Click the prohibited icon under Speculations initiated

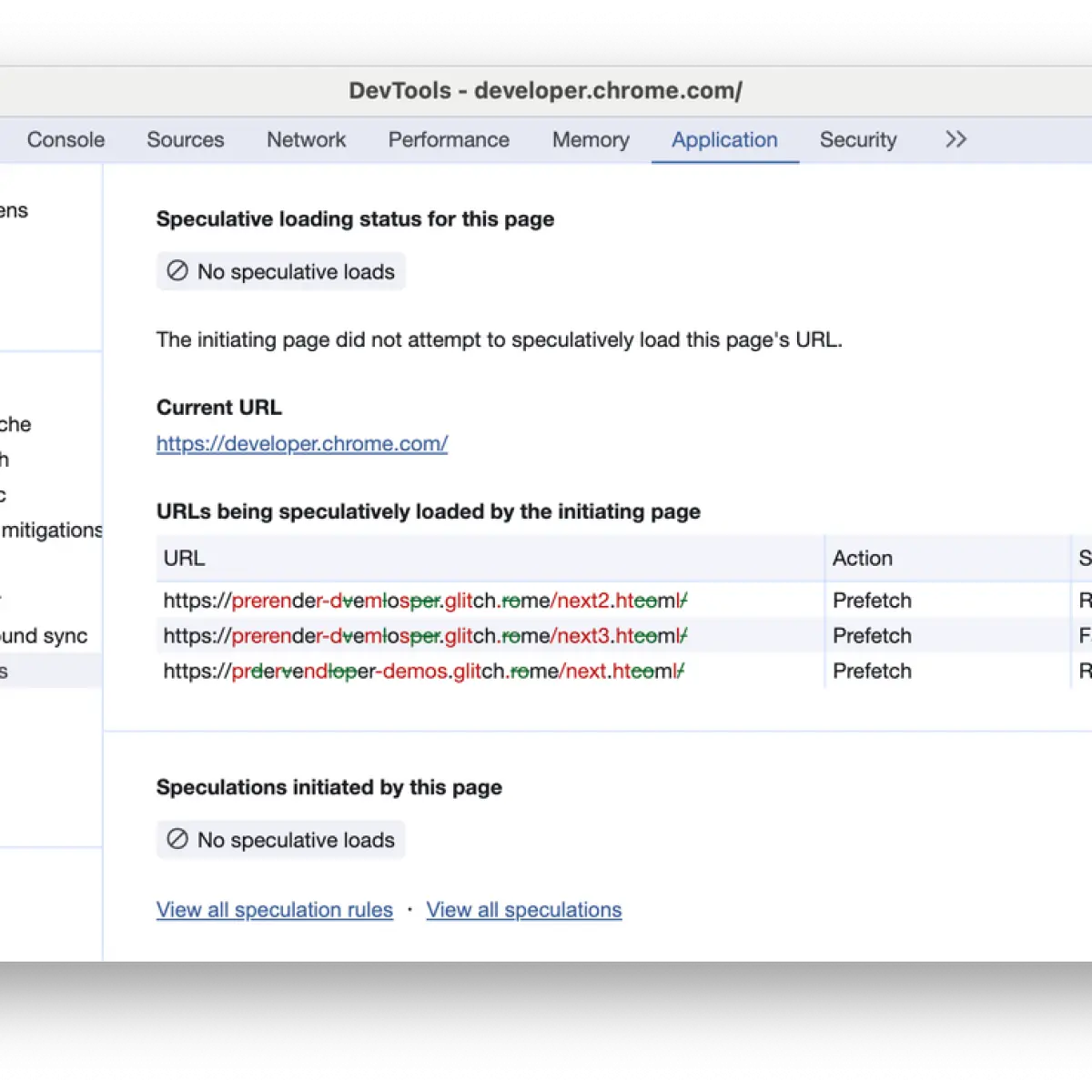click(x=177, y=839)
